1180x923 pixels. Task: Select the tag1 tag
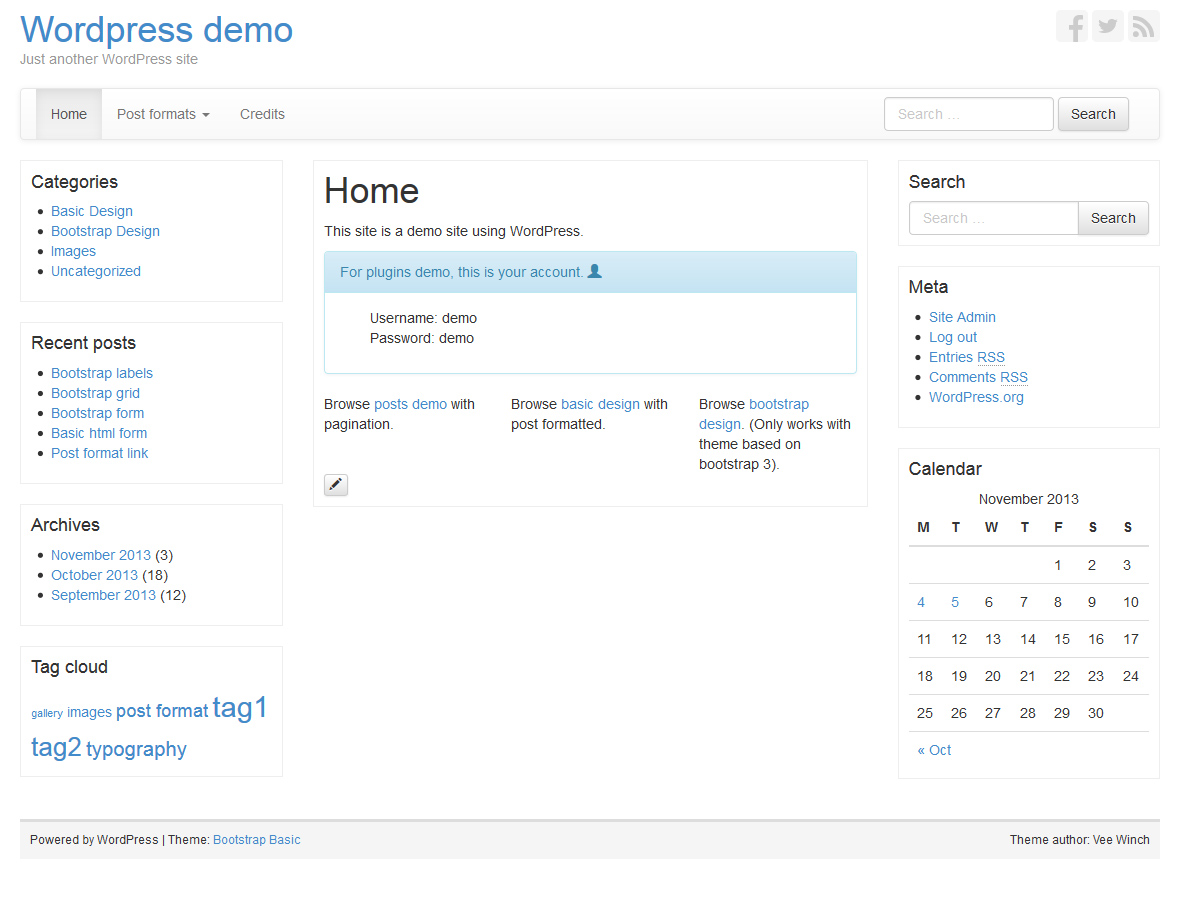tap(240, 708)
